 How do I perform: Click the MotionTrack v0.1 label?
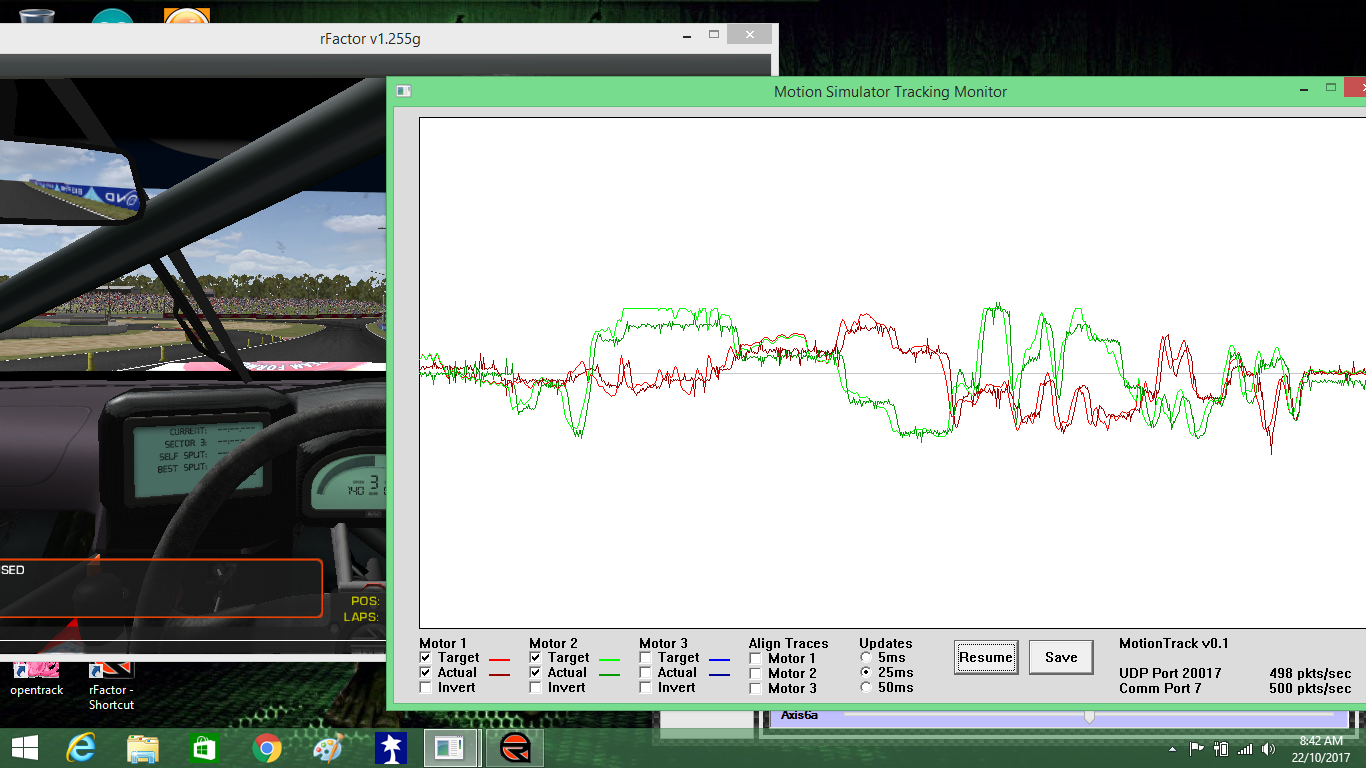pyautogui.click(x=1174, y=643)
